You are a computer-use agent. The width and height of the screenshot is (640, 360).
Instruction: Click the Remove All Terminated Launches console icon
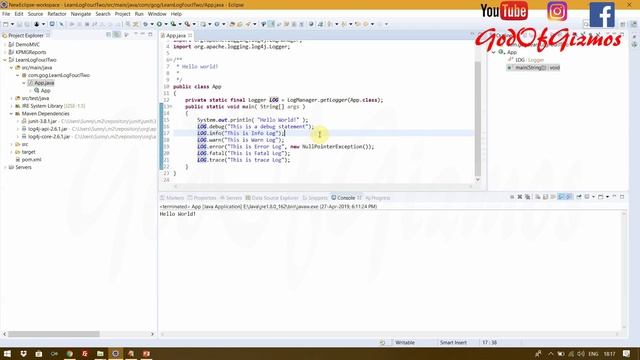click(x=527, y=197)
